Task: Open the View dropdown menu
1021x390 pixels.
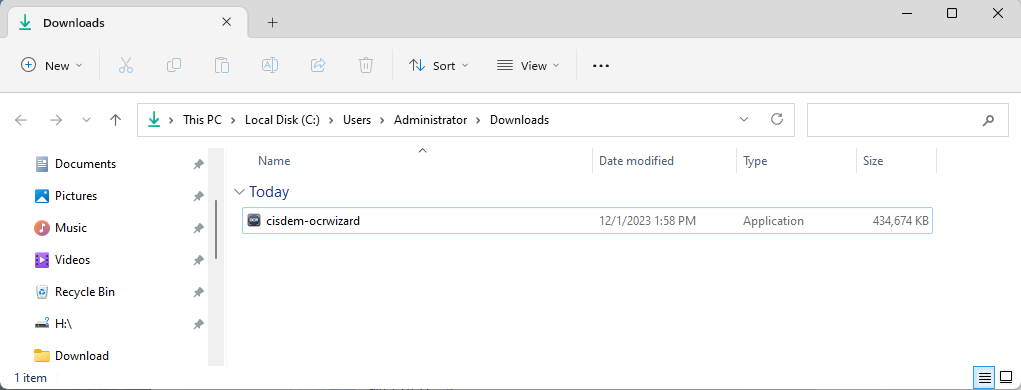Action: [528, 65]
